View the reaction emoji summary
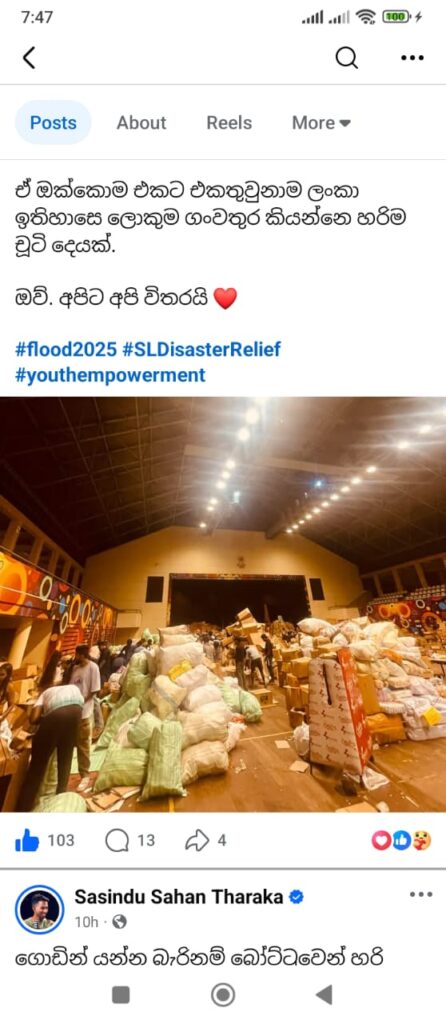The image size is (446, 1024). (x=401, y=840)
